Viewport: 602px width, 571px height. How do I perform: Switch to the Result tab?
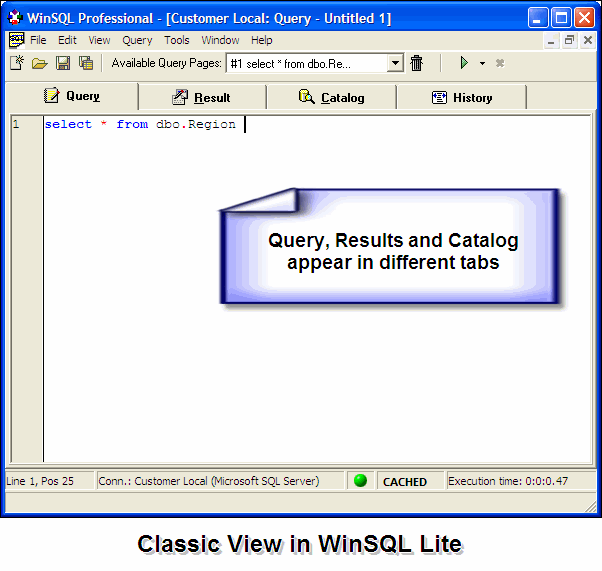[x=202, y=98]
